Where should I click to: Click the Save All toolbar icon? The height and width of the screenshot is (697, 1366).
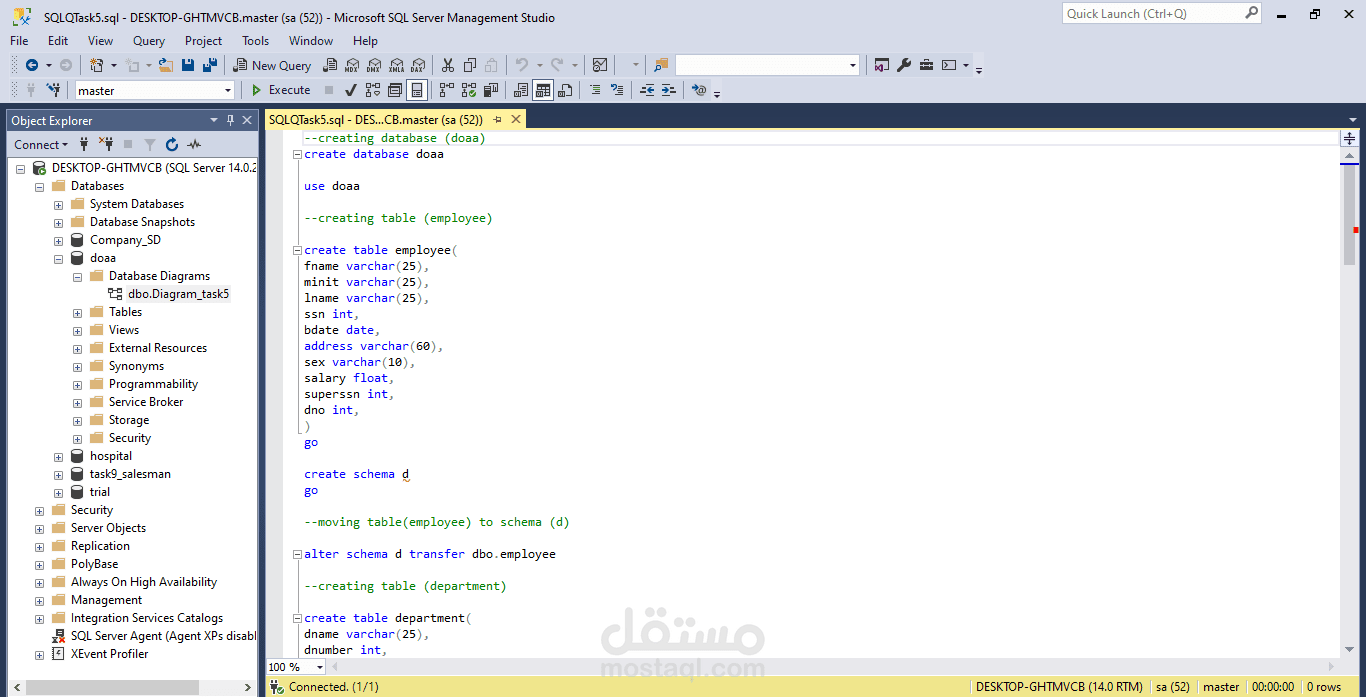210,65
